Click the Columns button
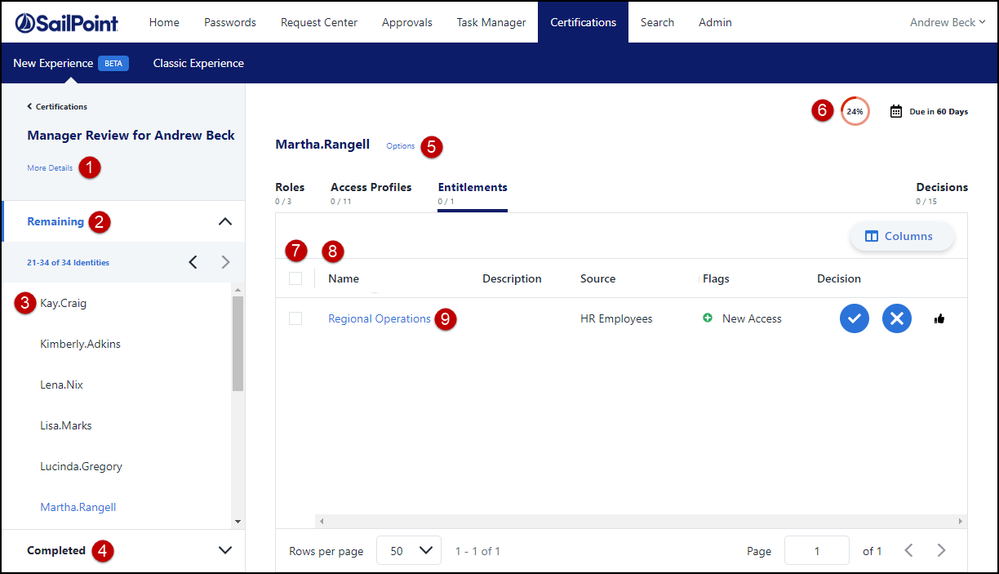Screen dimensions: 999x574 pos(899,236)
